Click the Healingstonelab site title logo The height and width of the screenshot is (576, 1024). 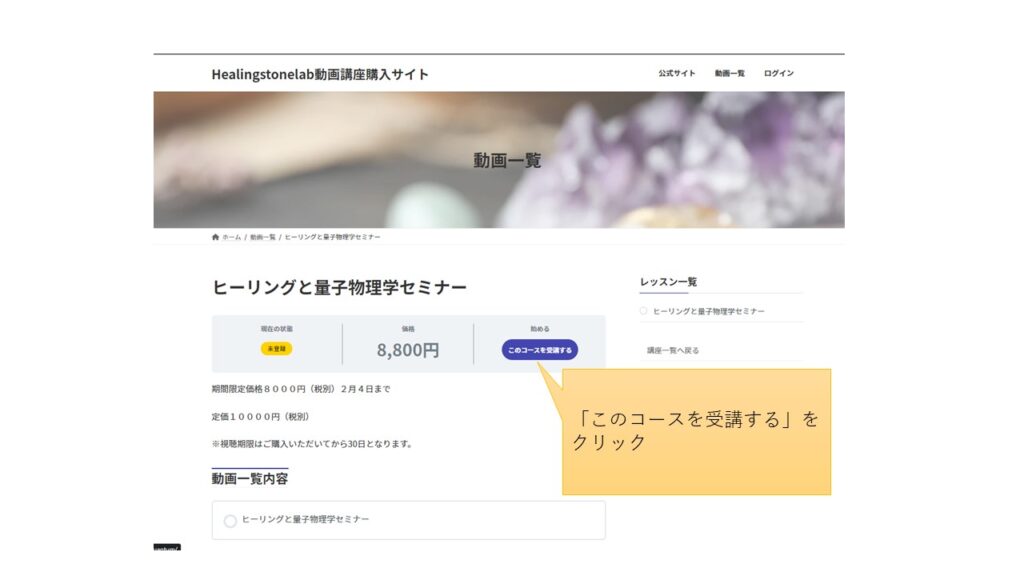coord(318,72)
